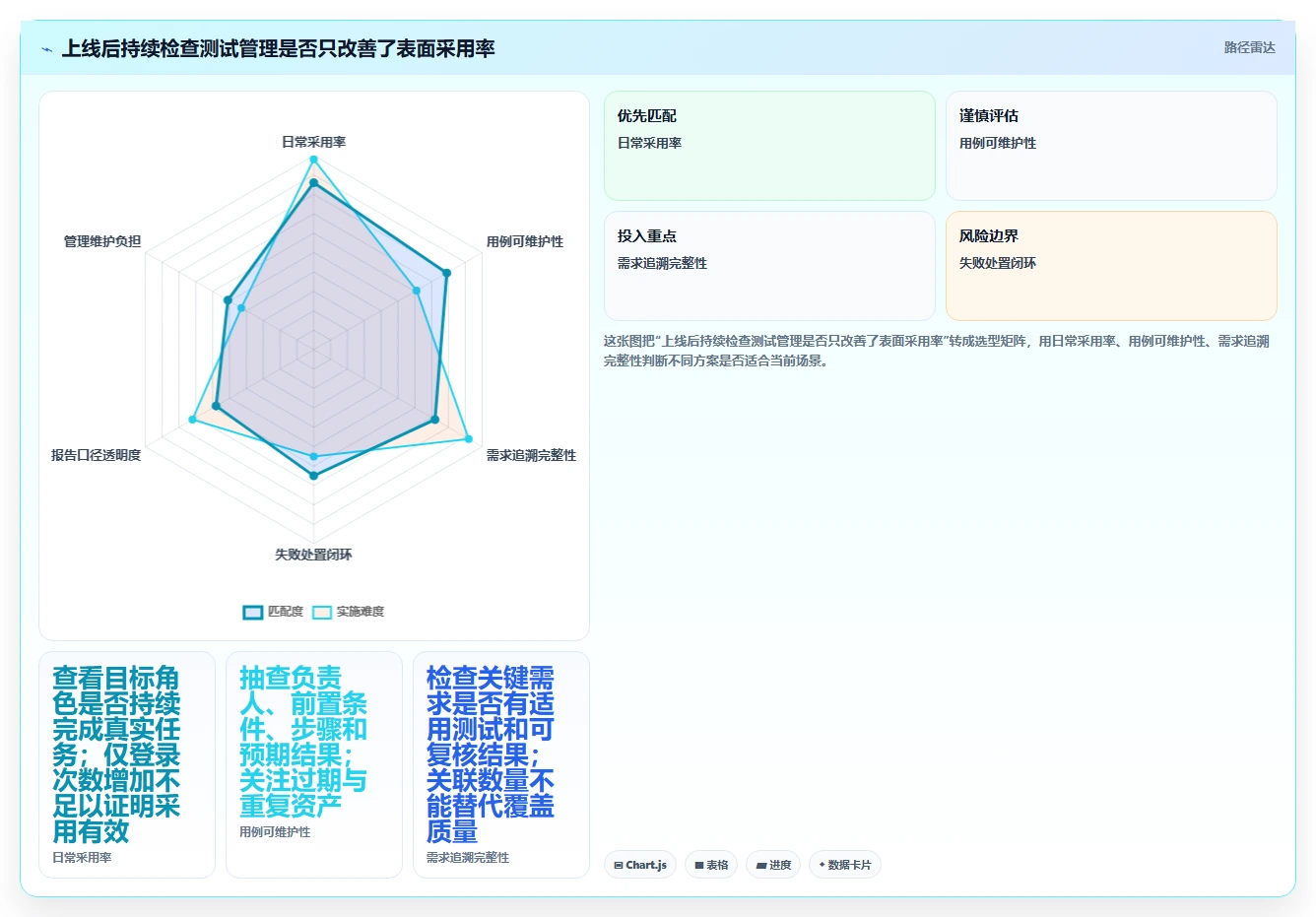Select the 匹配度 data point on 需求追溯完整性 axis
Screen dimensions: 1316x917
pos(434,420)
